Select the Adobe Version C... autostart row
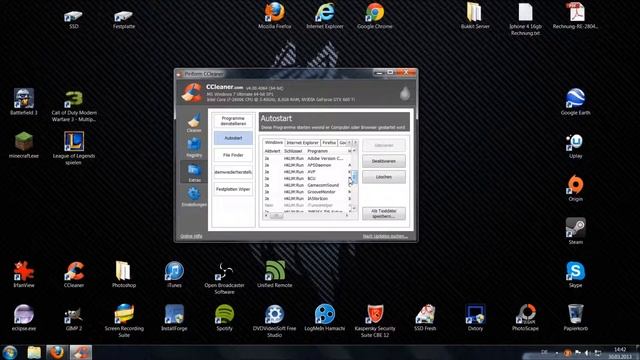 307,158
